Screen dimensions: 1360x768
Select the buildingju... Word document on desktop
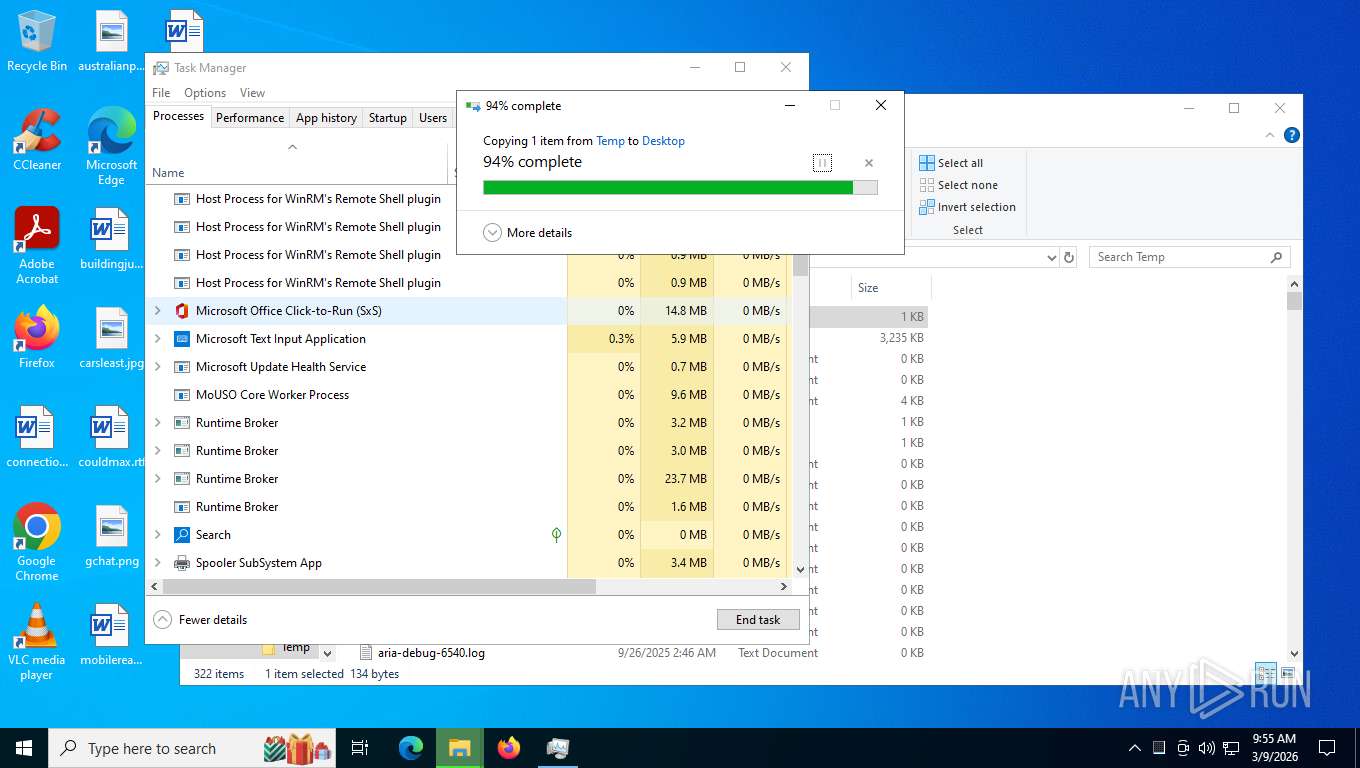click(x=111, y=239)
